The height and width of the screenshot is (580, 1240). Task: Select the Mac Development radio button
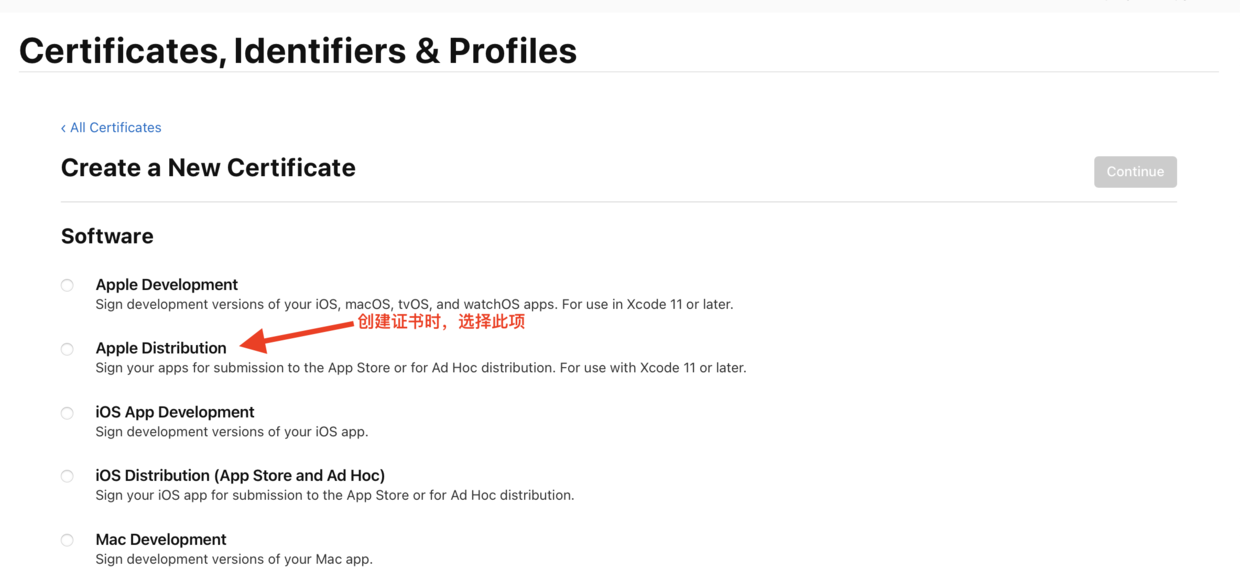coord(67,541)
